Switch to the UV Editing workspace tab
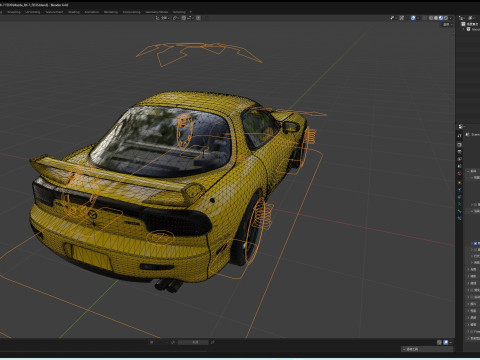Viewport: 480px width, 360px height. click(33, 12)
